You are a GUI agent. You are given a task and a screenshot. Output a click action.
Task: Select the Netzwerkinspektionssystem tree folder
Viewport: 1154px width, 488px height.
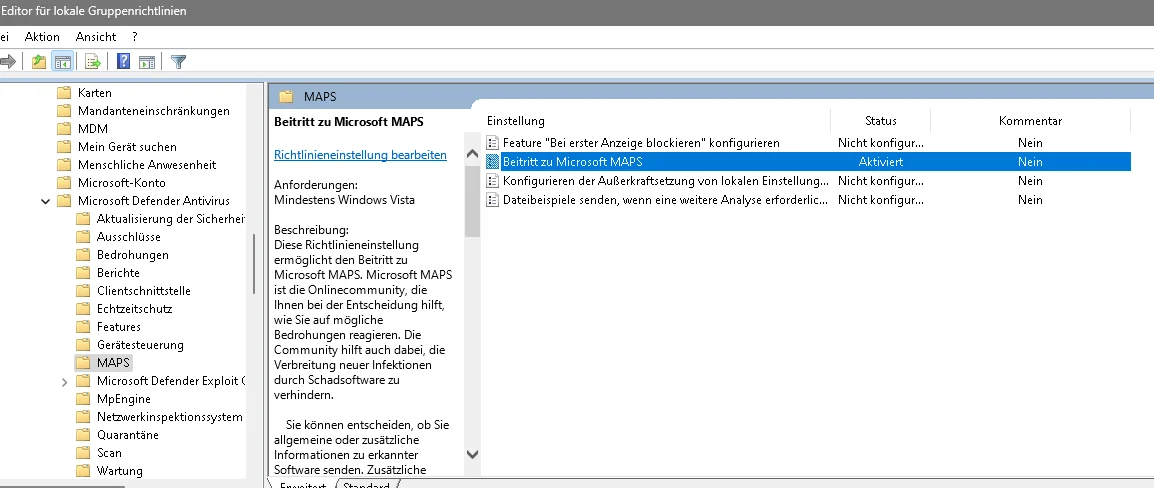(x=169, y=417)
